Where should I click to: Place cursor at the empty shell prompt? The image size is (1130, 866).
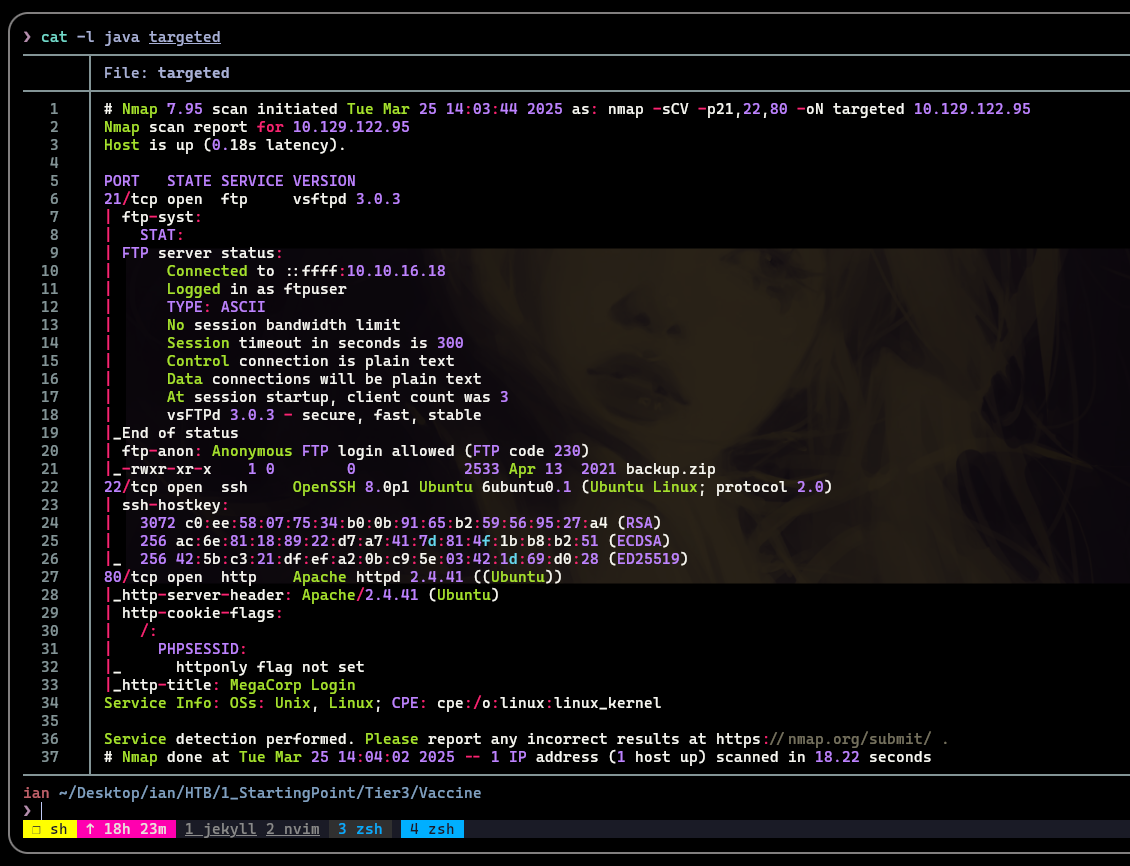43,810
